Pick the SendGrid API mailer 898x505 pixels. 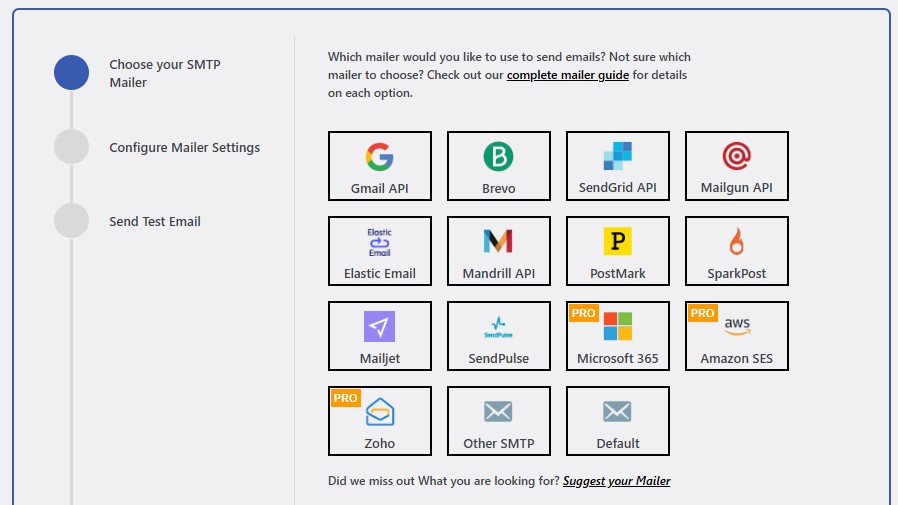618,166
